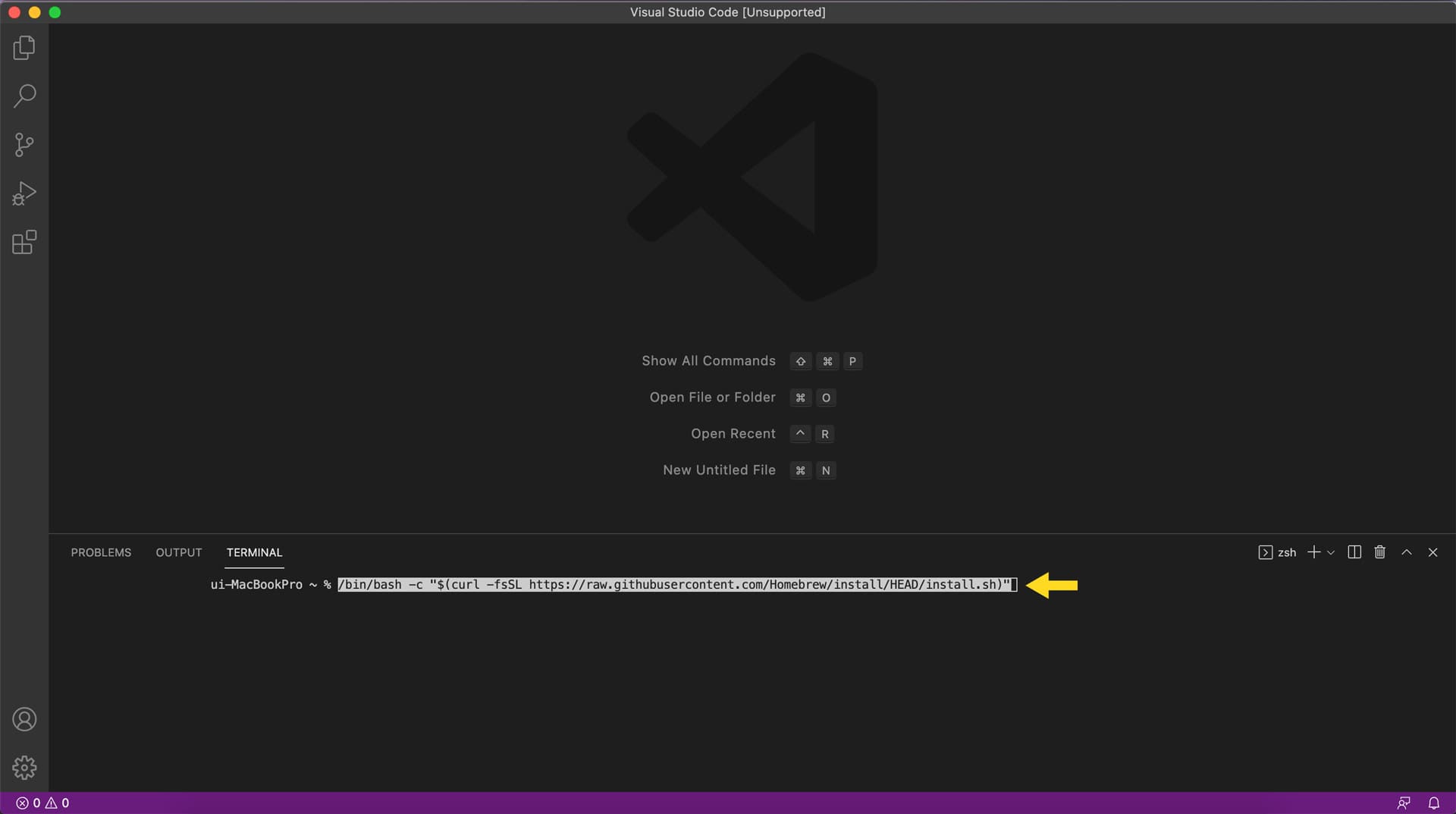Switch to the PROBLEMS tab
The width and height of the screenshot is (1456, 814).
coord(101,552)
